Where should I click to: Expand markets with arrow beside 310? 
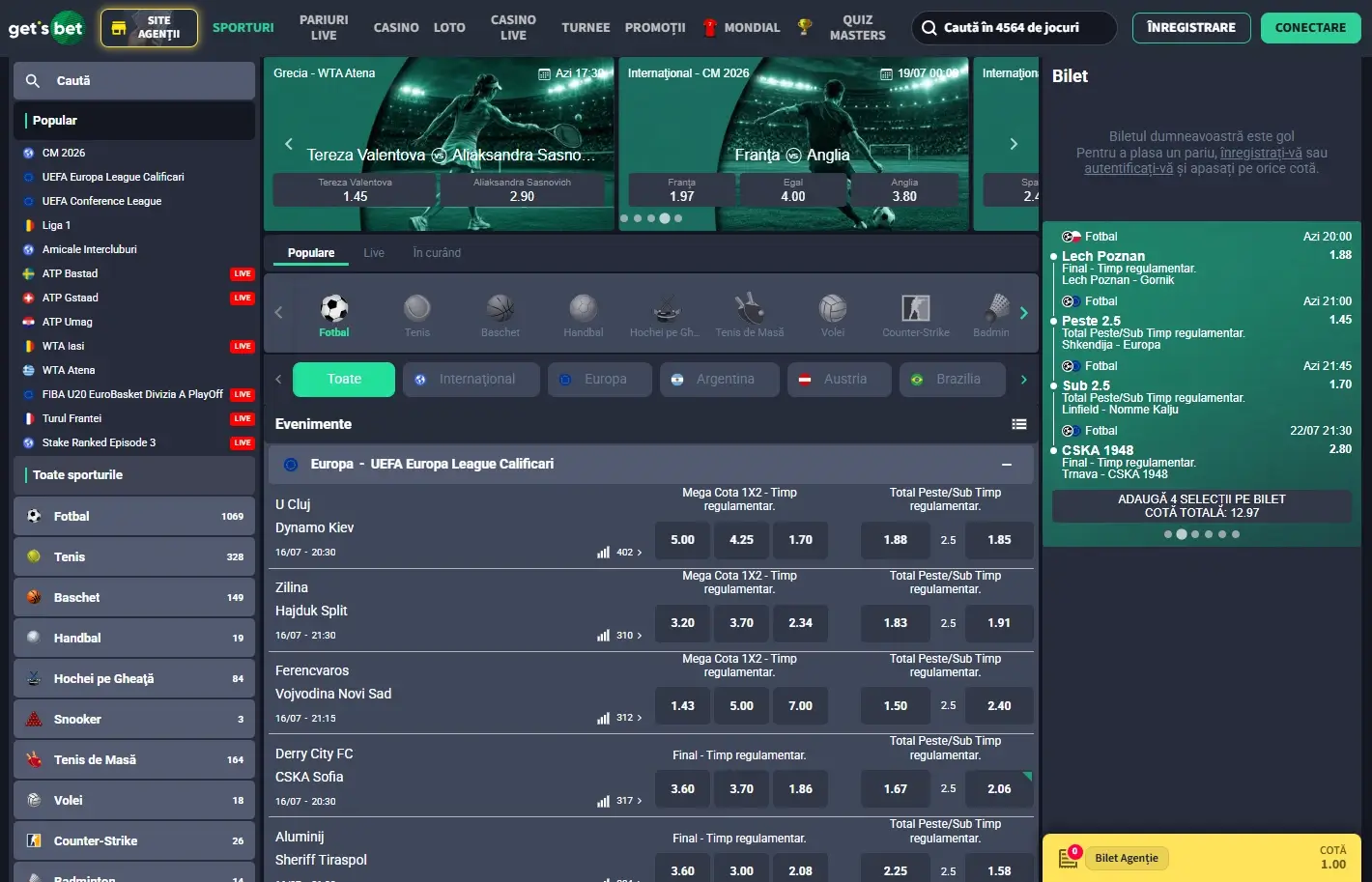click(x=640, y=636)
